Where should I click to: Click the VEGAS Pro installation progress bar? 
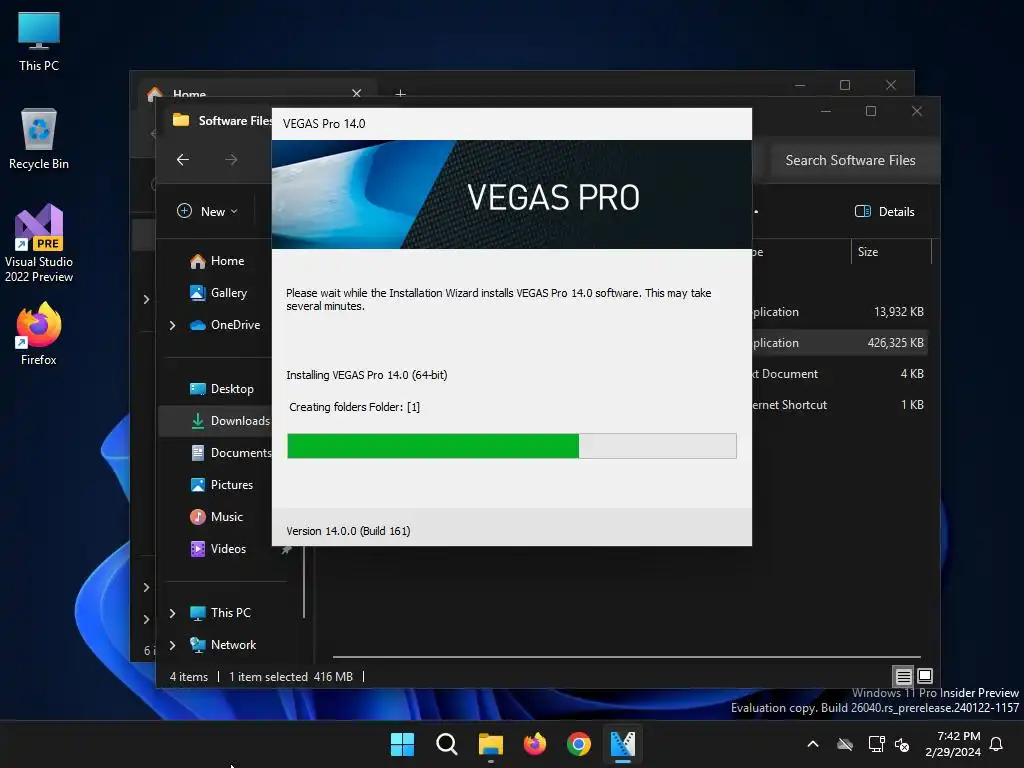tap(511, 446)
